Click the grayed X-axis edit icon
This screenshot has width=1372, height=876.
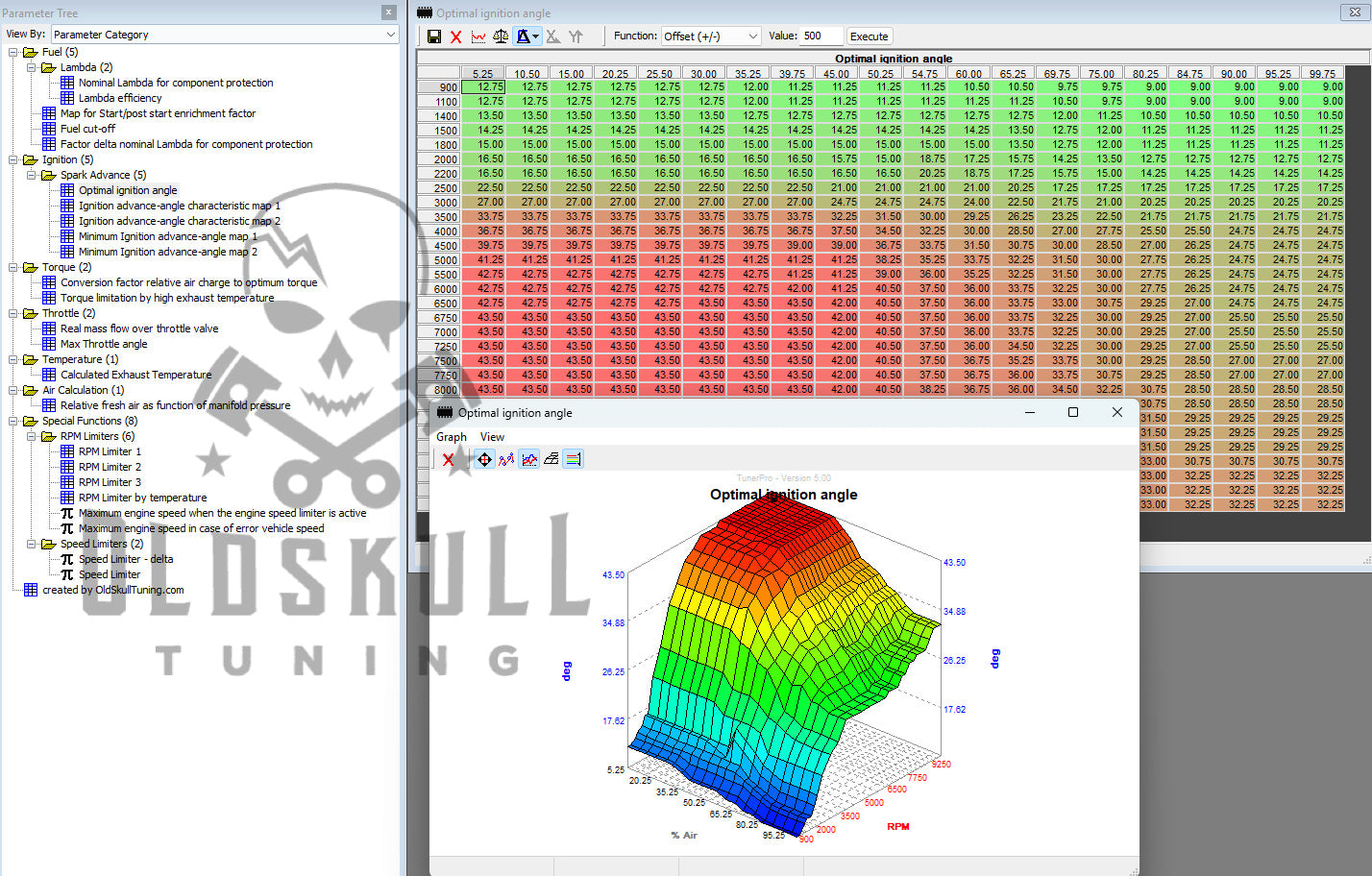553,36
